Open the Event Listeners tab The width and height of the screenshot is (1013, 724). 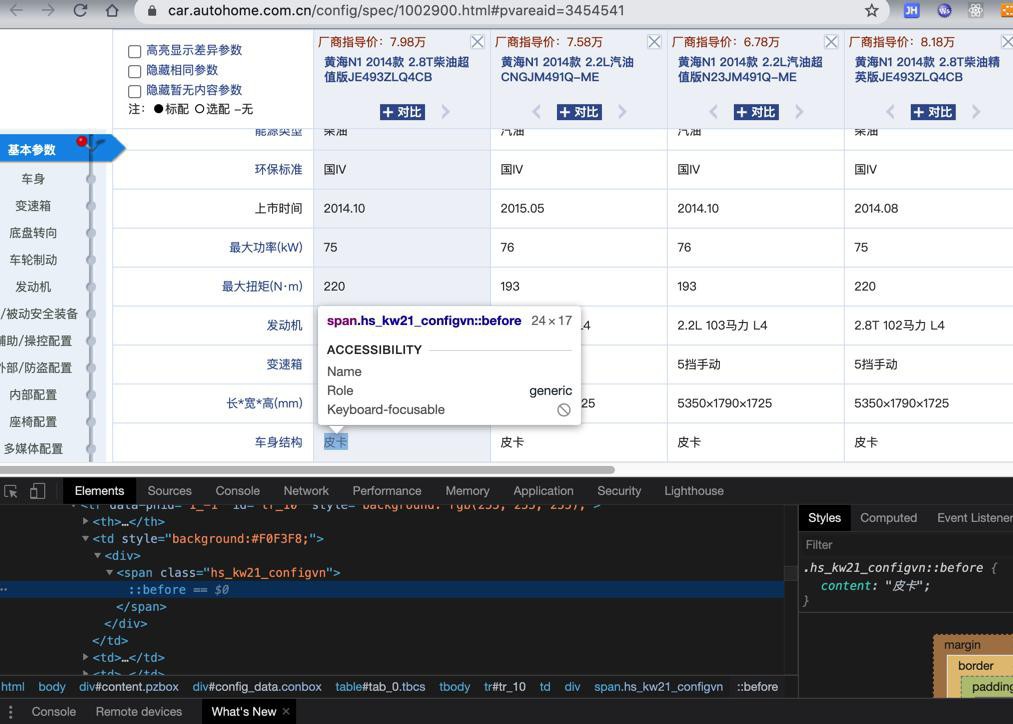[975, 518]
